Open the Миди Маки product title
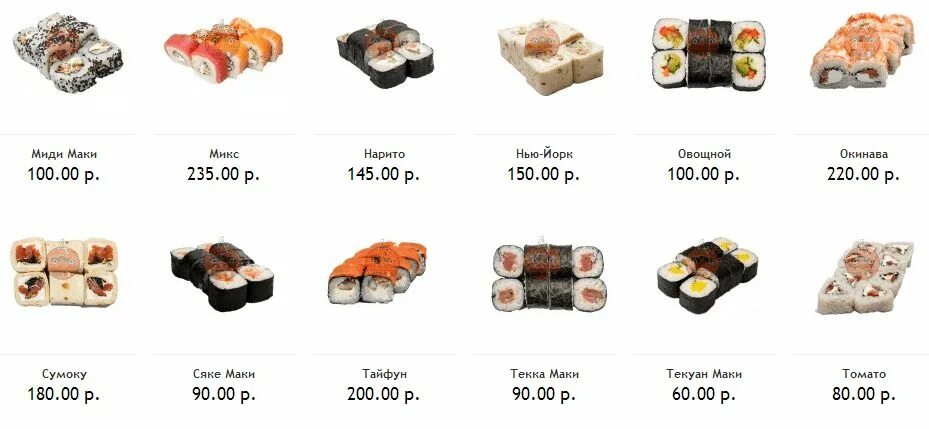 pos(64,154)
